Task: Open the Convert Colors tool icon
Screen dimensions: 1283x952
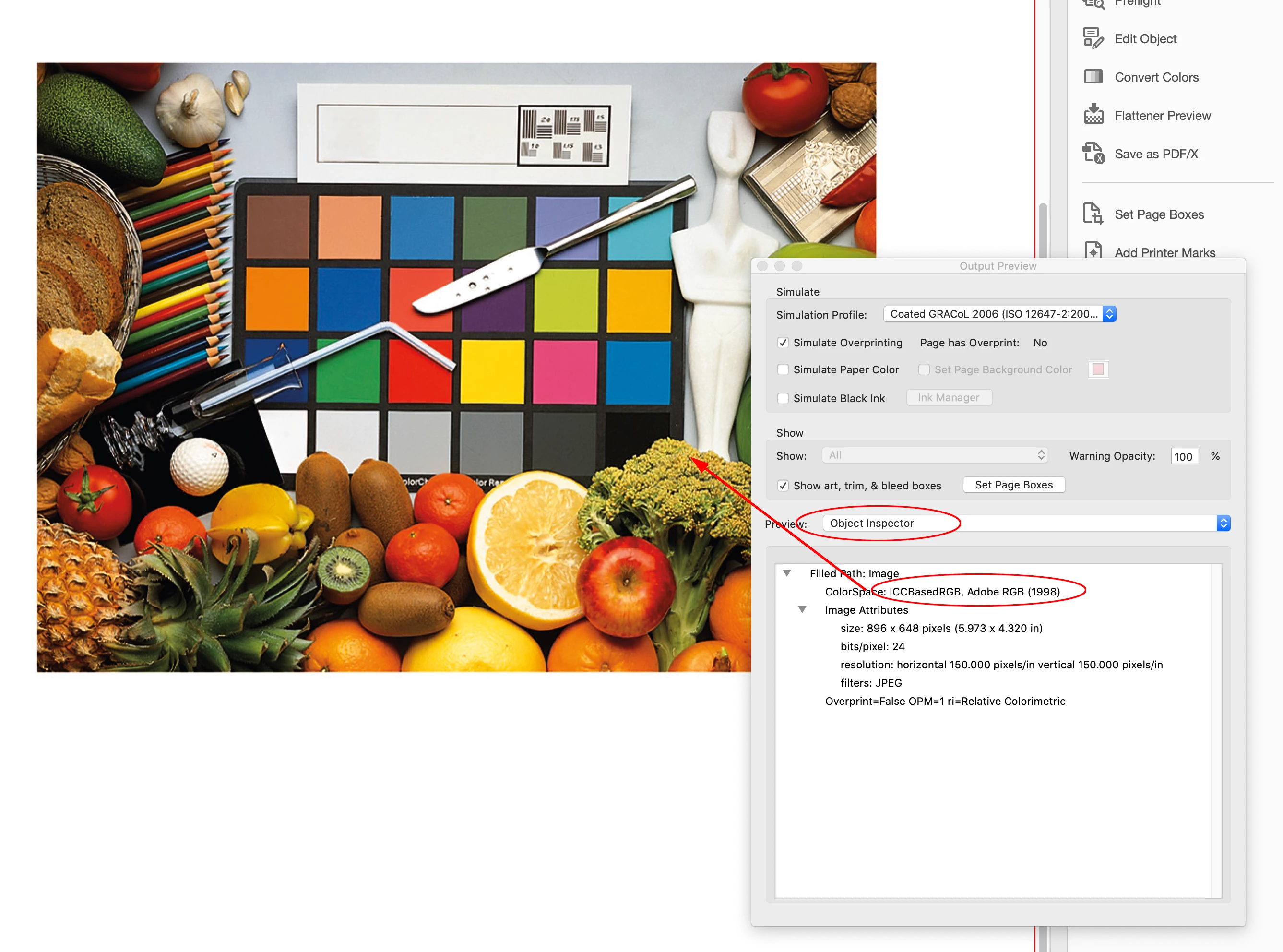Action: coord(1093,77)
